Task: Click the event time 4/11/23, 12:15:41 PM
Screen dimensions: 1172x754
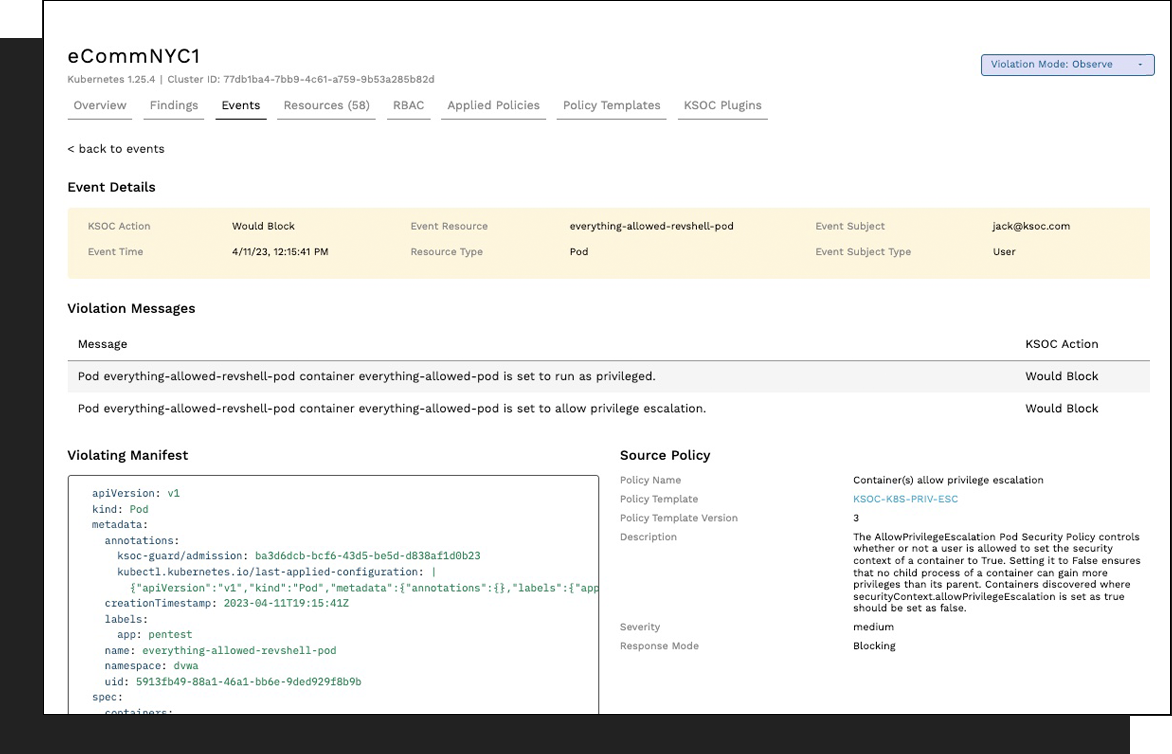Action: pos(280,252)
